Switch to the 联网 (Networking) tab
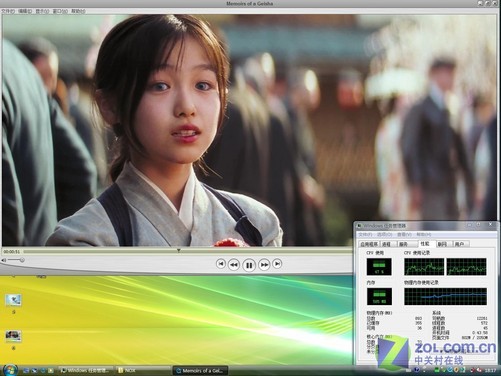Screen dimensions: 501x376 click(443, 244)
